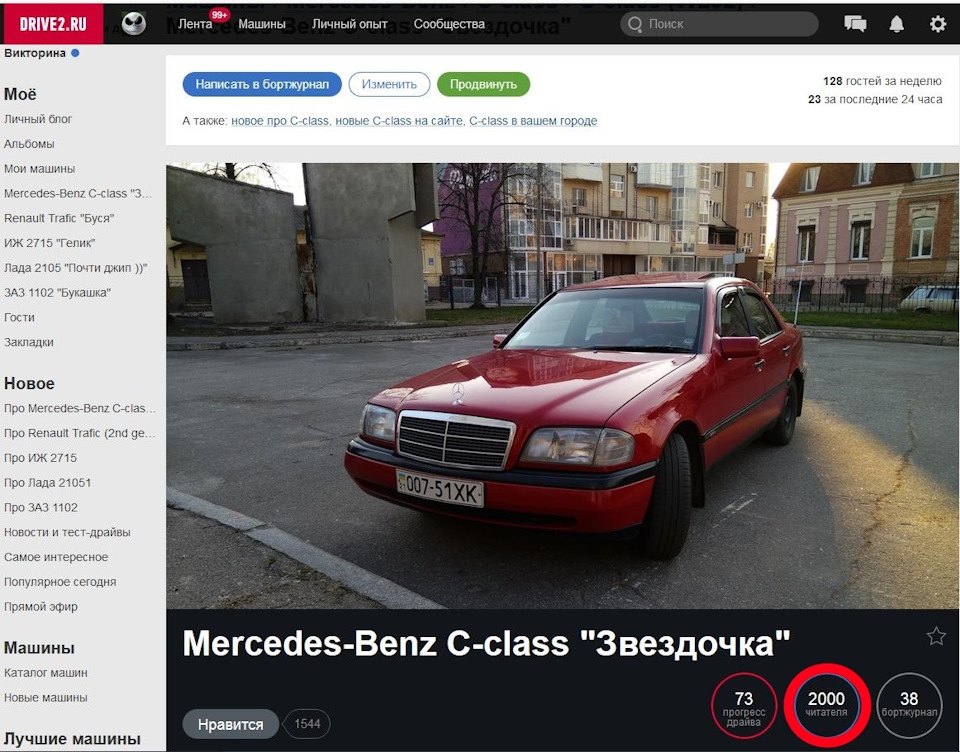
Task: Open Renault Trafic "Буся" link
Action: 59,218
